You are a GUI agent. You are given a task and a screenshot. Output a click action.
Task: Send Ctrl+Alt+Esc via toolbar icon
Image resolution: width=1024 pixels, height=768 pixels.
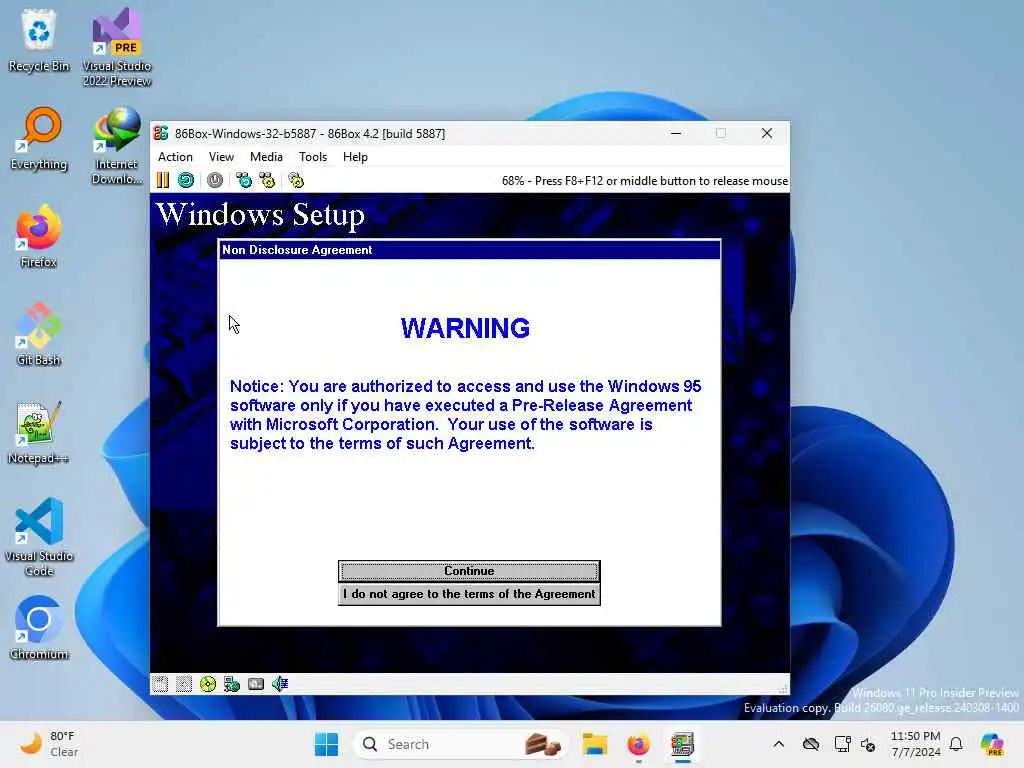267,180
